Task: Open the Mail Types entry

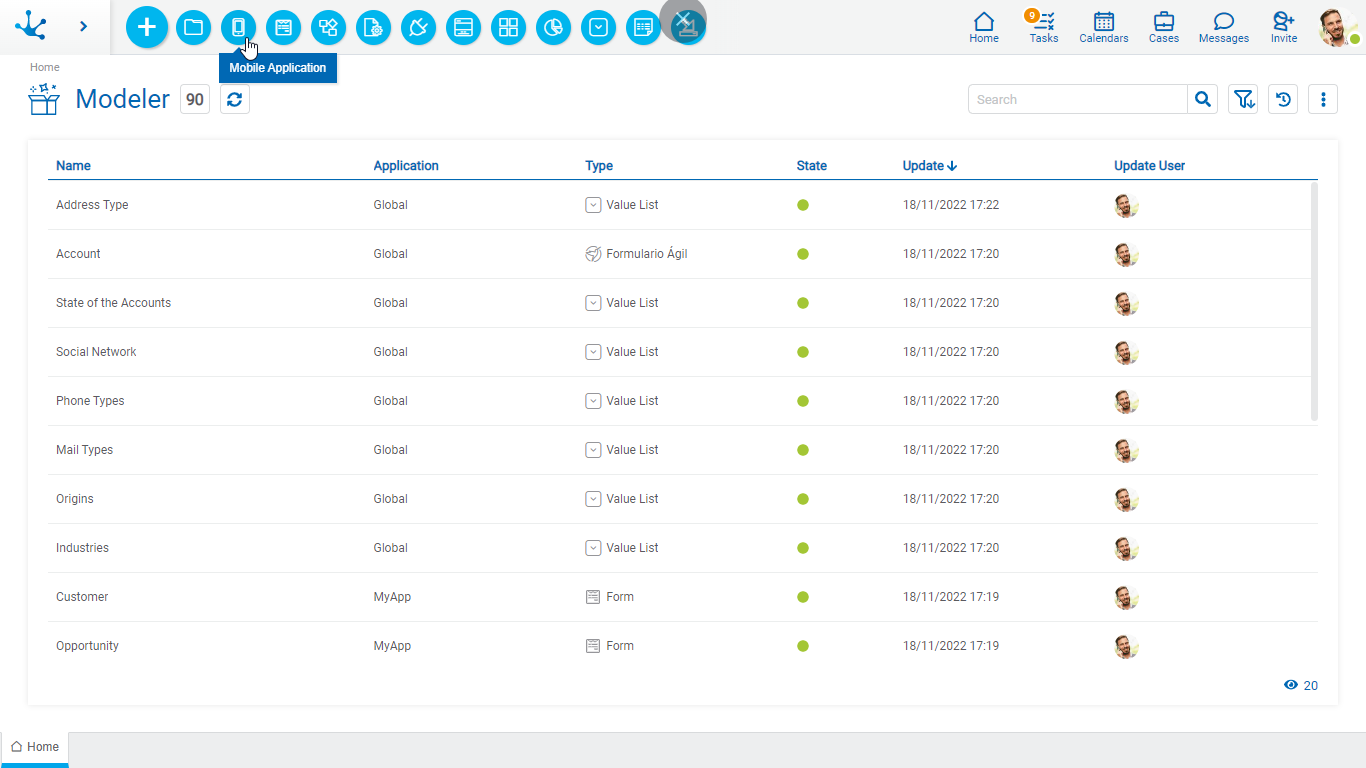Action: point(84,450)
